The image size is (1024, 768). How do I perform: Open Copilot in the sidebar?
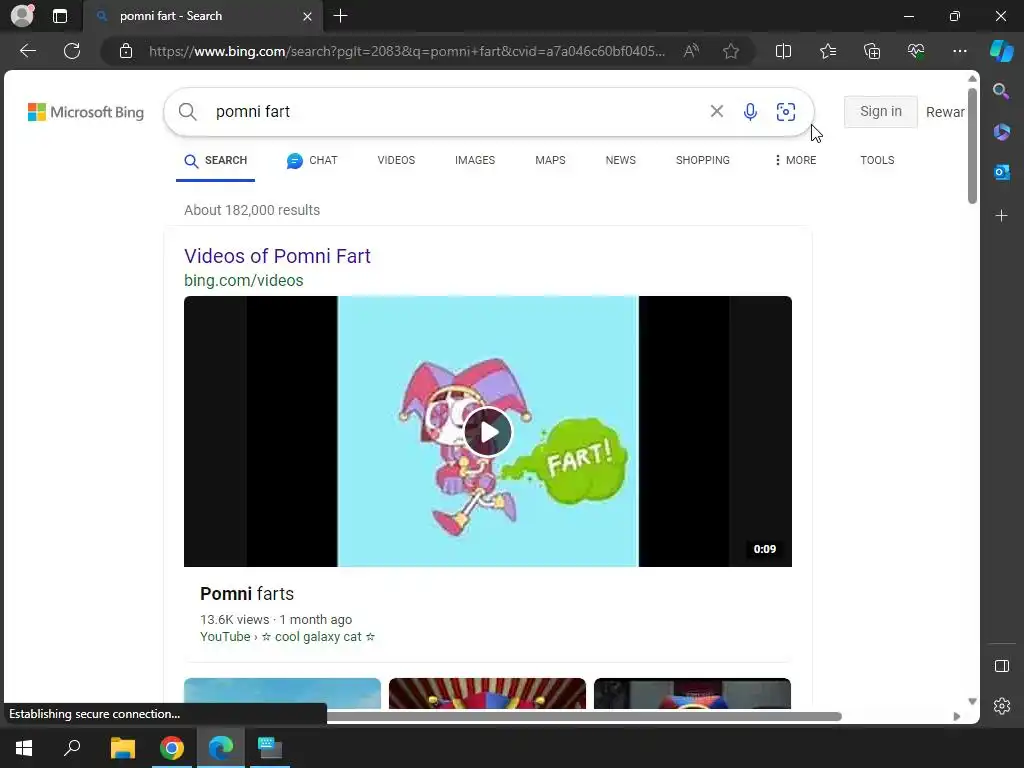1002,51
